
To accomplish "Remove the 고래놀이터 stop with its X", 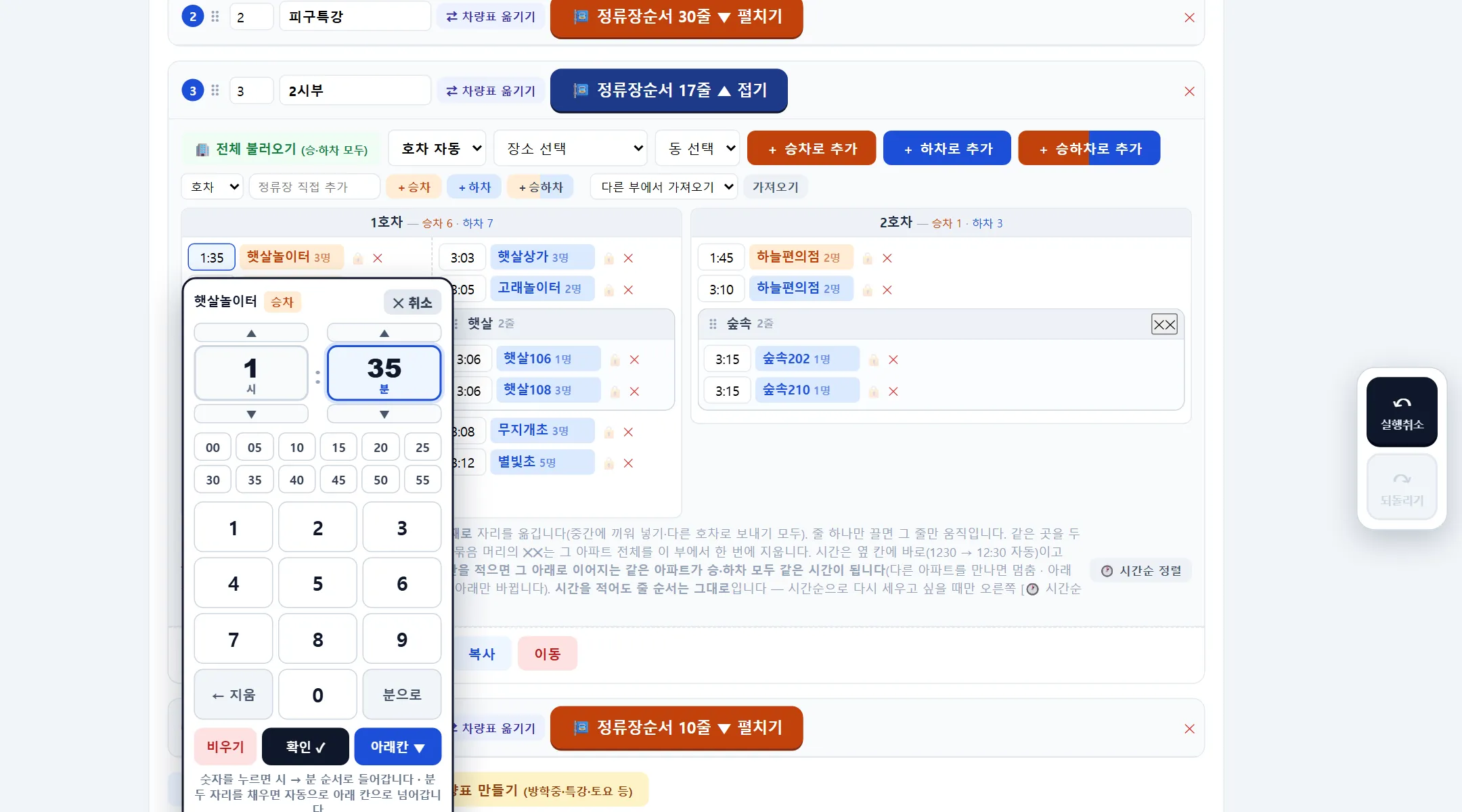I will (628, 290).
